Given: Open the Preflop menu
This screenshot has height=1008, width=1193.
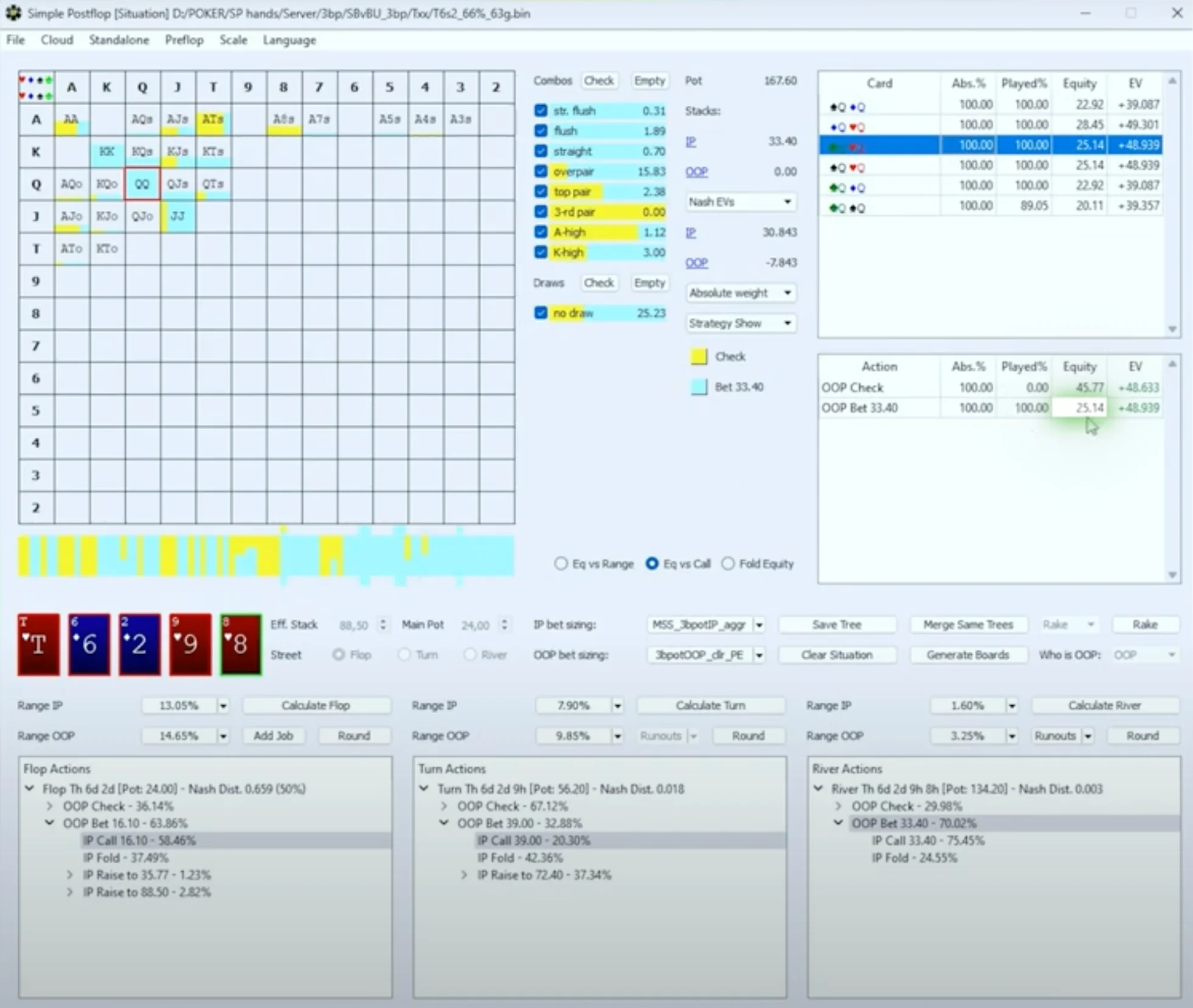Looking at the screenshot, I should click(x=184, y=40).
